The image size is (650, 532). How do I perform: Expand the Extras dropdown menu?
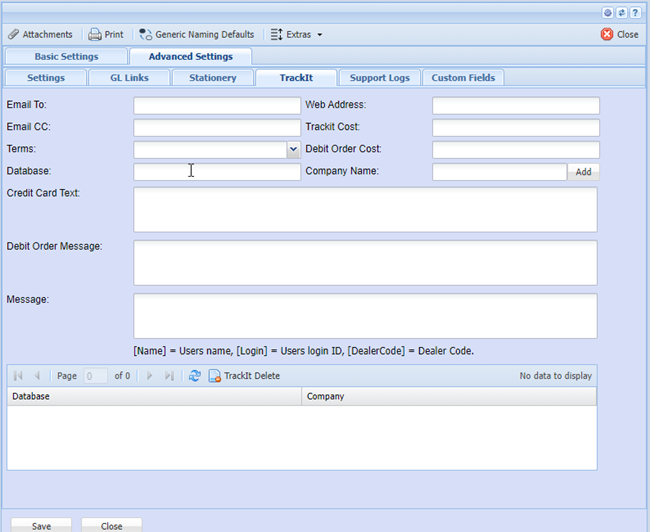pyautogui.click(x=297, y=34)
